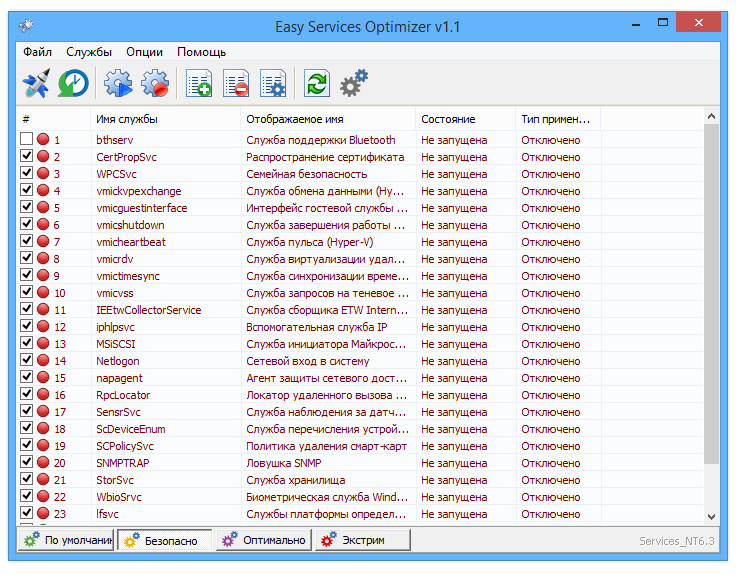
Task: Select the WbioSrvc service name
Action: click(x=119, y=497)
